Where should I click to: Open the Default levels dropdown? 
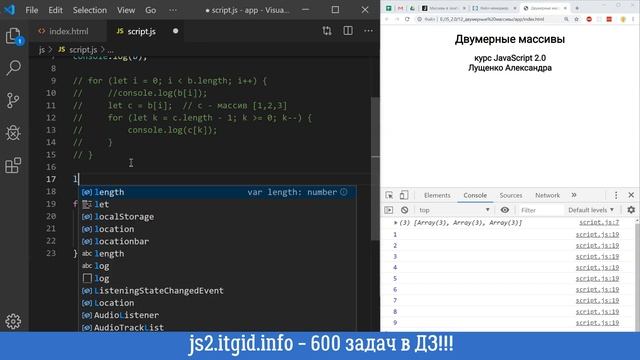click(x=591, y=210)
